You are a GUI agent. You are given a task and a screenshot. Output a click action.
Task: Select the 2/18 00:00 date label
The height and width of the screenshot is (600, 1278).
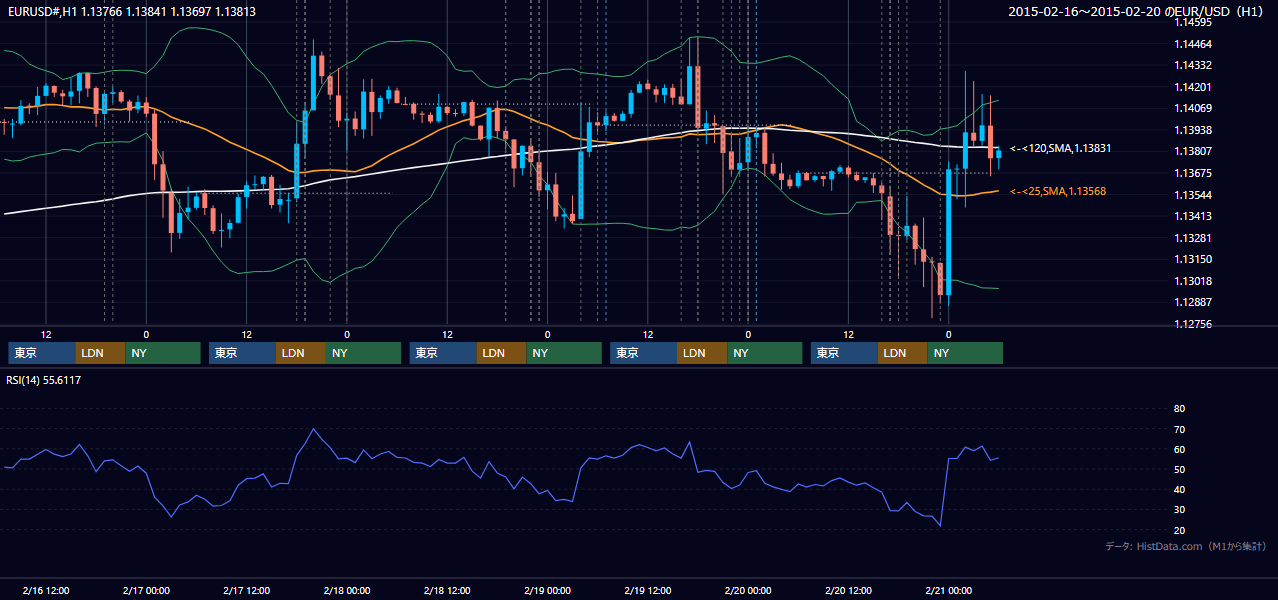[347, 590]
